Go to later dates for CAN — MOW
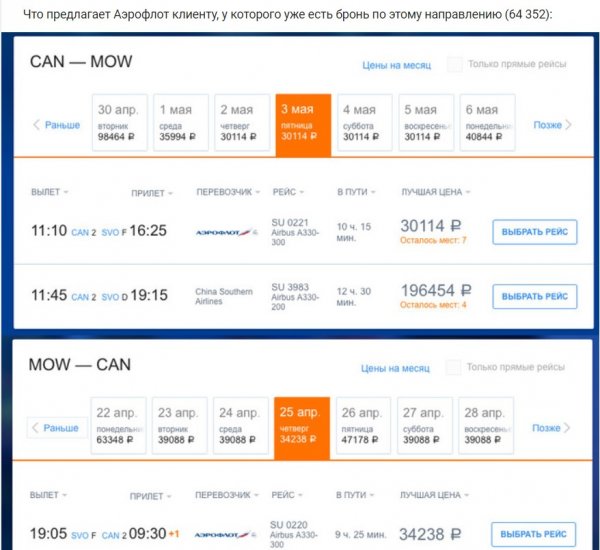The width and height of the screenshot is (600, 550). pos(552,125)
